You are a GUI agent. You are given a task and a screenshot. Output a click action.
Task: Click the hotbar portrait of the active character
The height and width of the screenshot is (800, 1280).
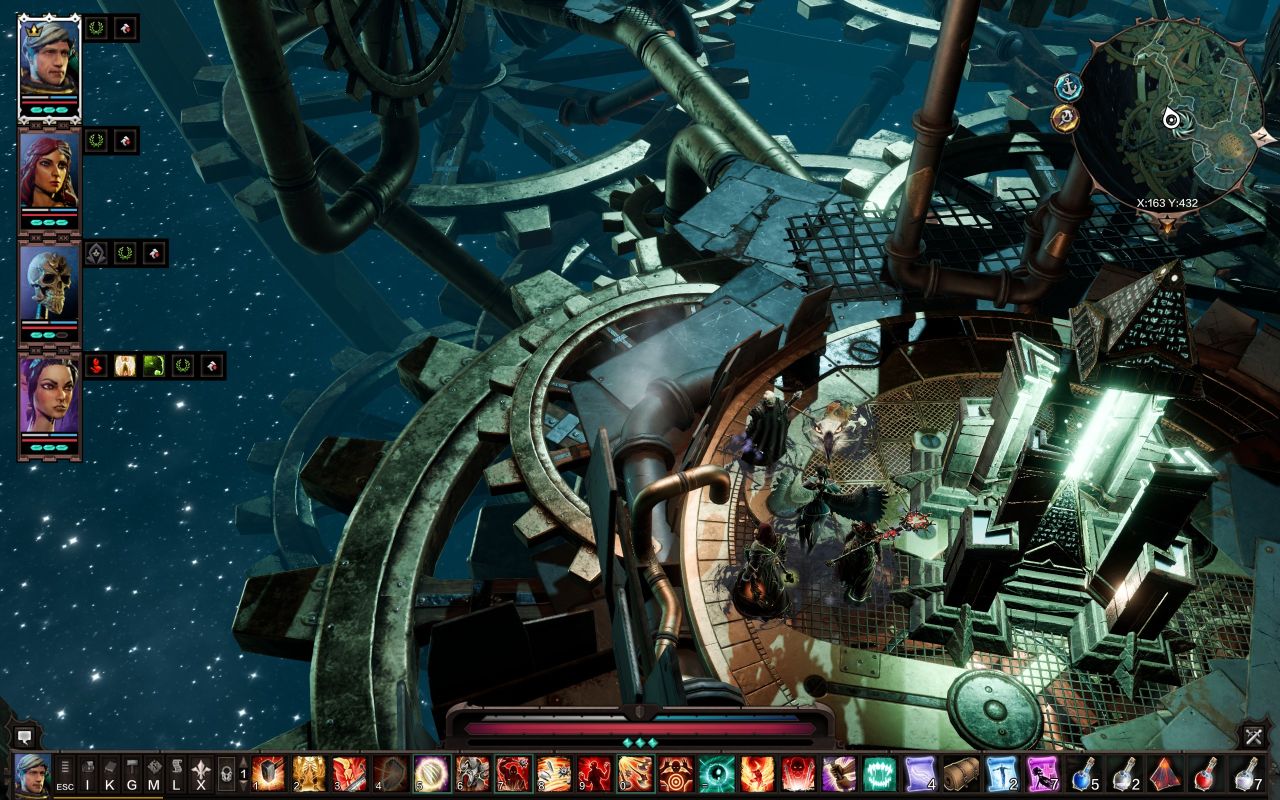pos(32,773)
